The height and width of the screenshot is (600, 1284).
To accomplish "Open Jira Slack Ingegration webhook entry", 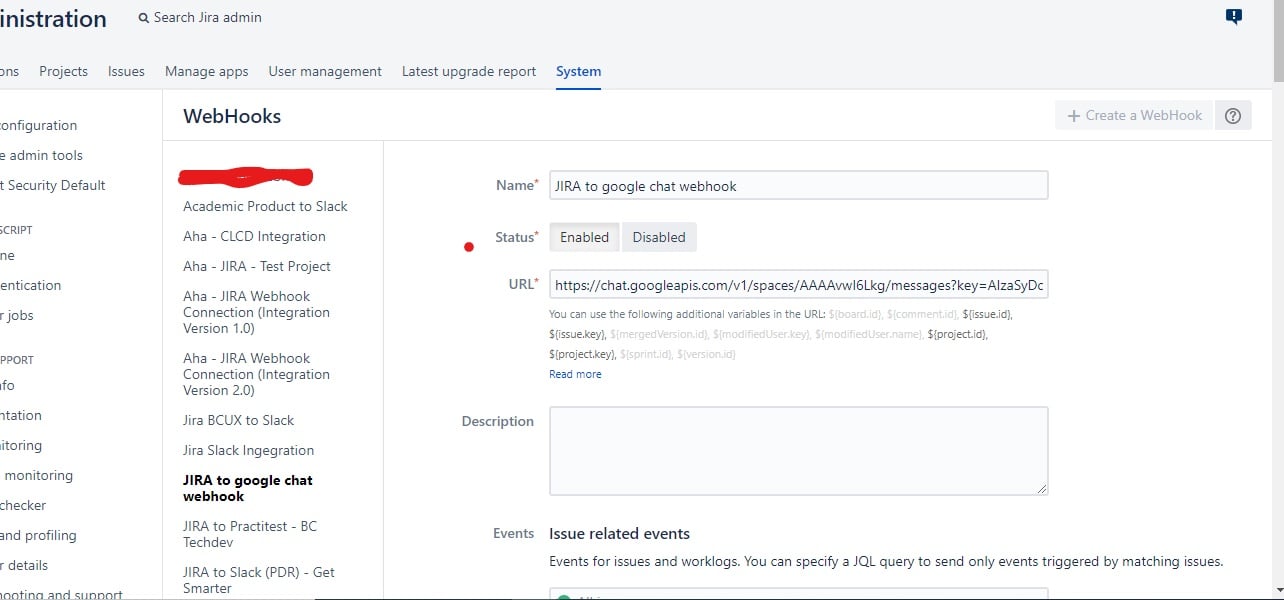I will (248, 450).
